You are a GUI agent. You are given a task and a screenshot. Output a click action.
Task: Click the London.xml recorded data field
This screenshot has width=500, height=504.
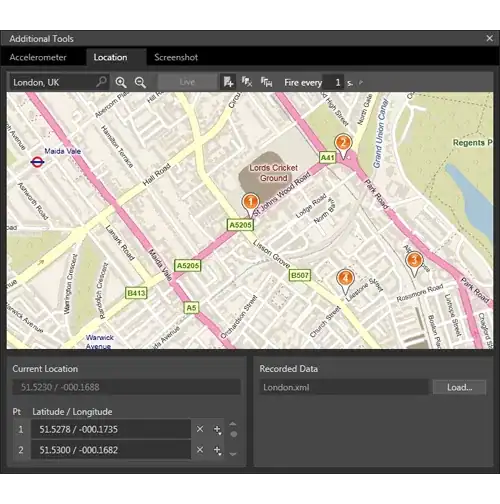[x=344, y=387]
